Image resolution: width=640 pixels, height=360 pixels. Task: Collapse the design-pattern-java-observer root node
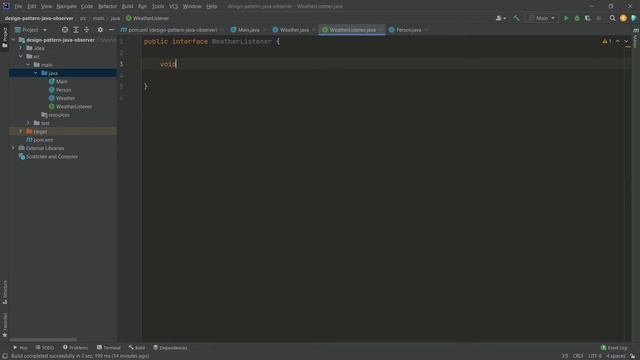click(13, 40)
